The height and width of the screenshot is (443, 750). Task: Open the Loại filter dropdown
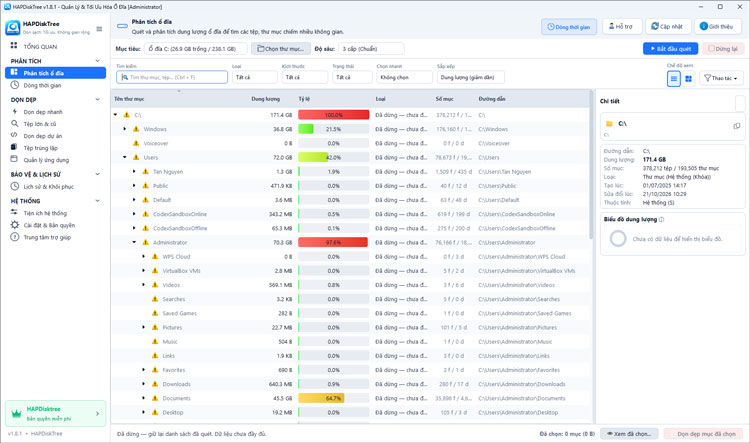[254, 77]
